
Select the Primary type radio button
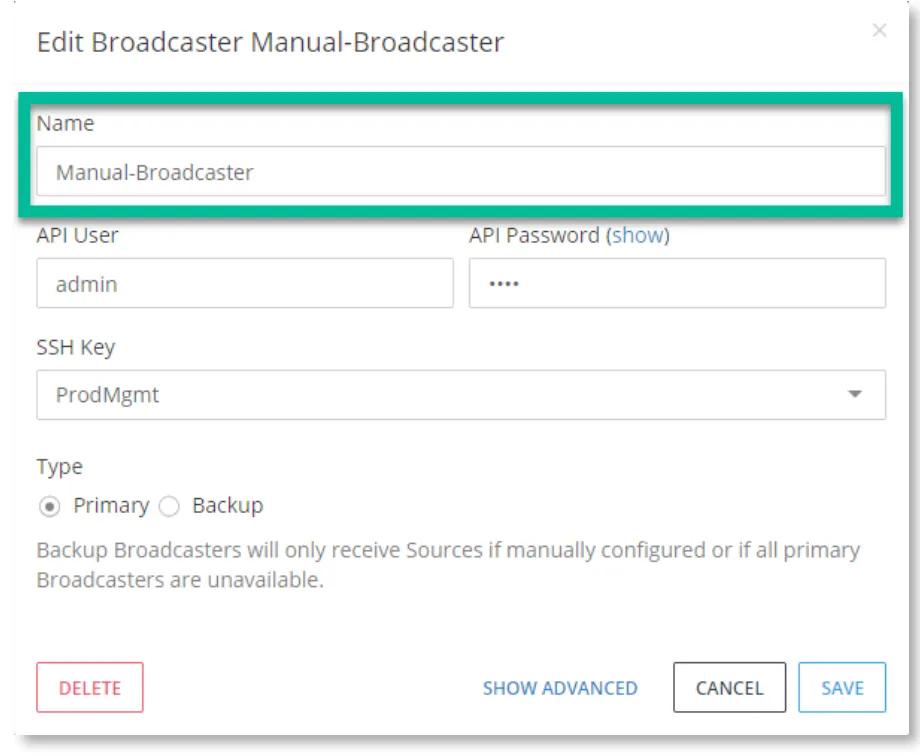coord(49,506)
